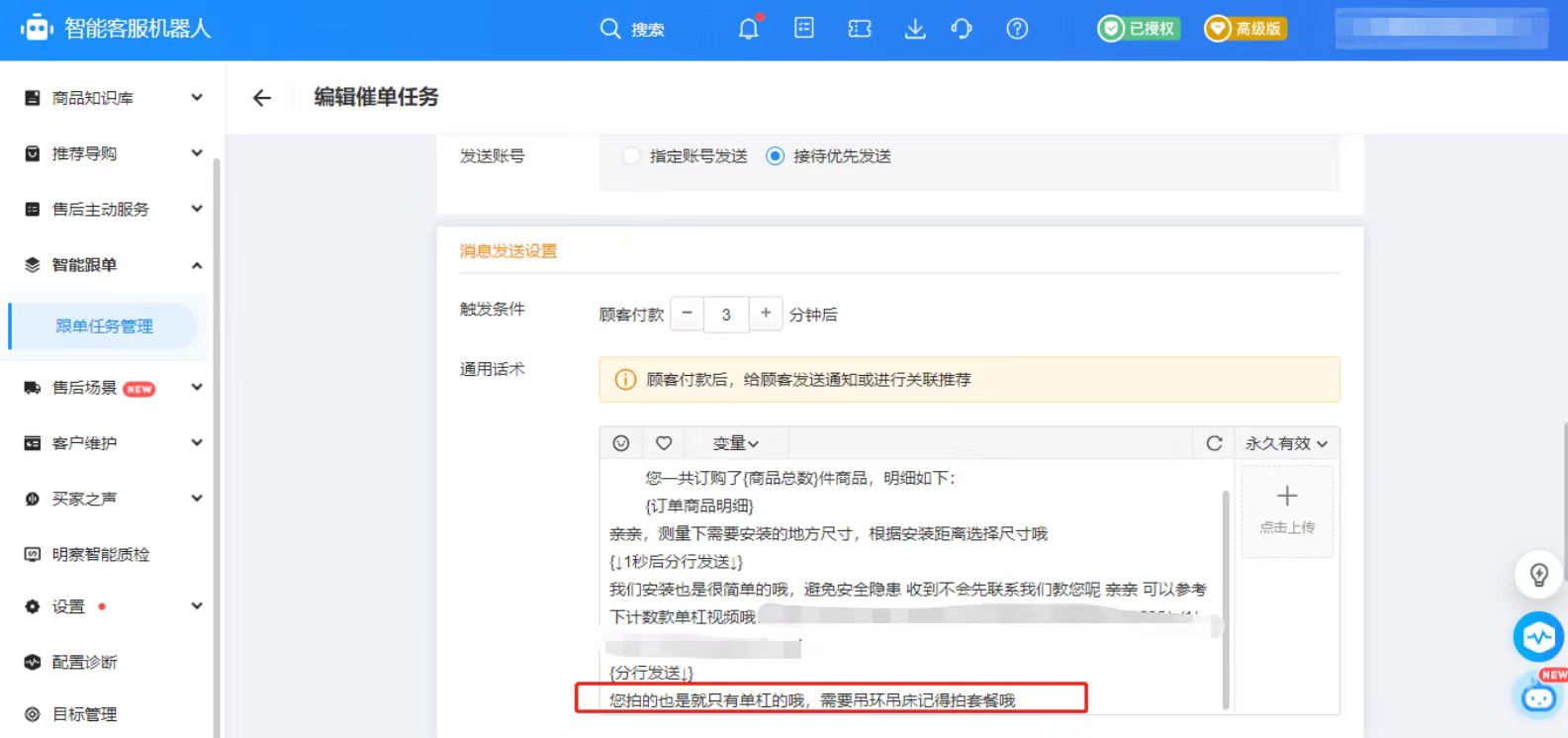Image resolution: width=1568 pixels, height=738 pixels.
Task: Click the 售后主动服务 sidebar icon
Action: (33, 209)
